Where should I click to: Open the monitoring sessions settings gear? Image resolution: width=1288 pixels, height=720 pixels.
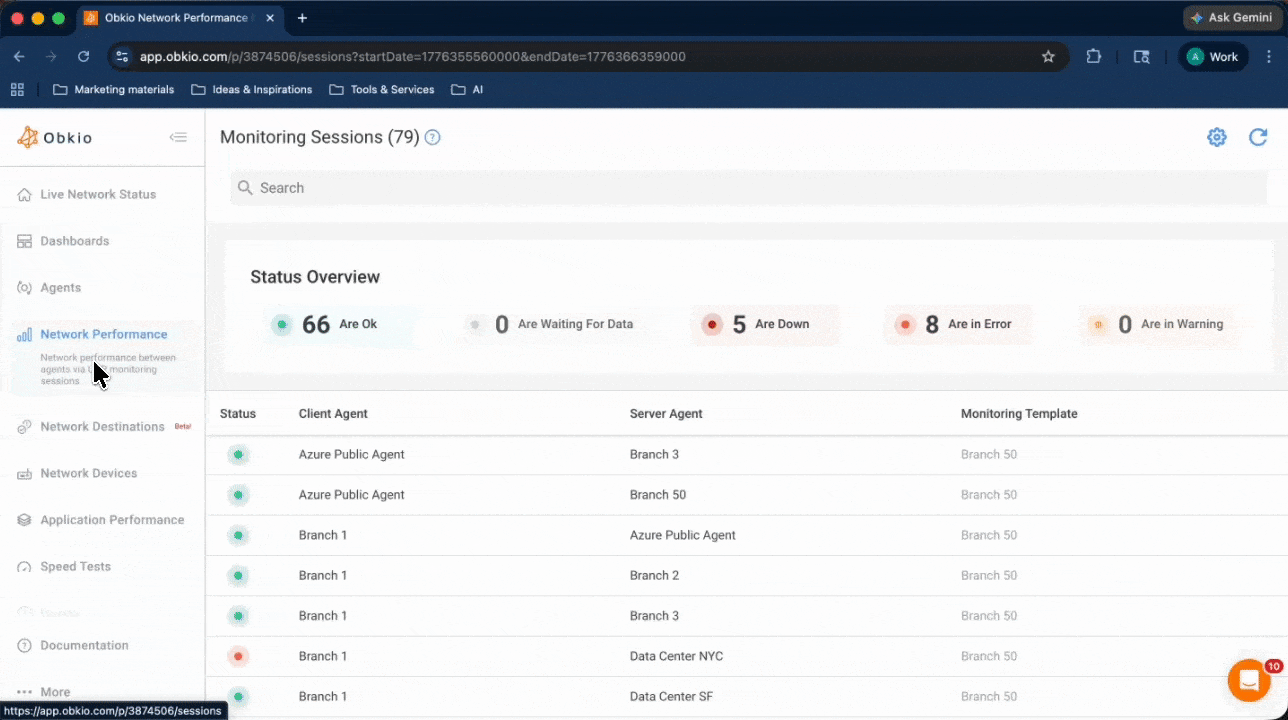tap(1216, 137)
